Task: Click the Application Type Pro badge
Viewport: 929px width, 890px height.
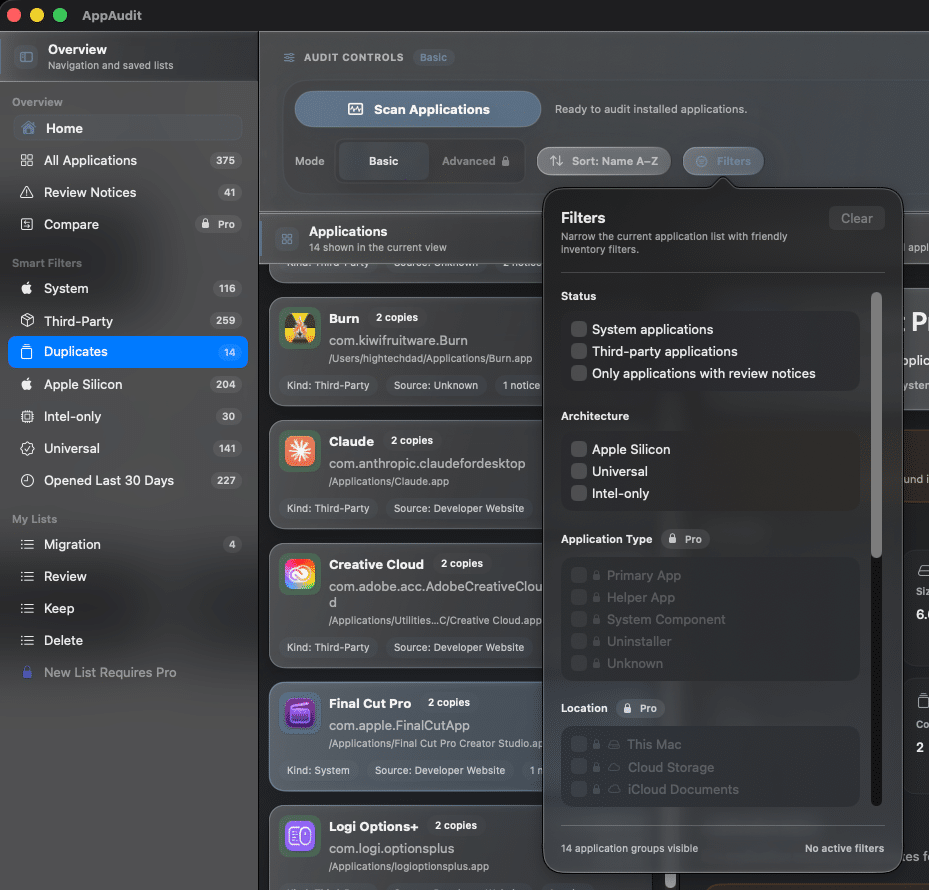Action: tap(685, 539)
